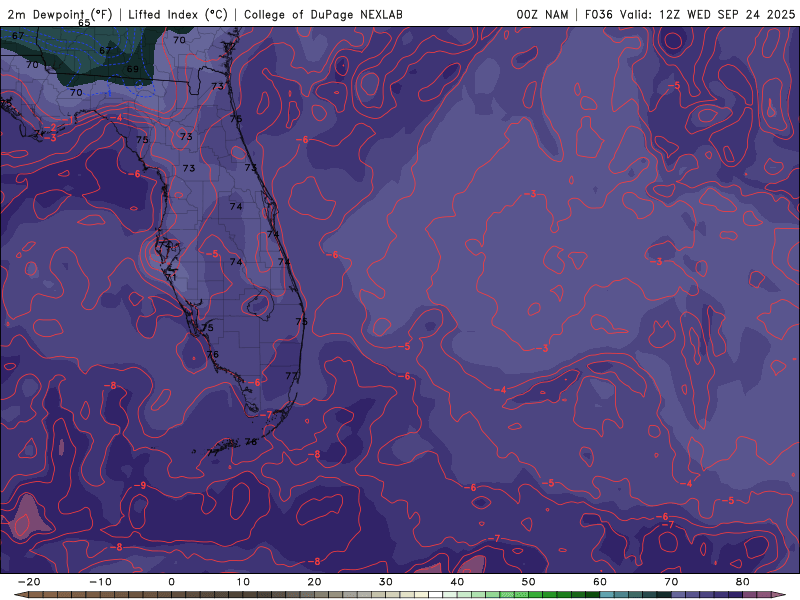This screenshot has height=600, width=800.
Task: Click the '50' color bar label
Action: click(x=529, y=582)
